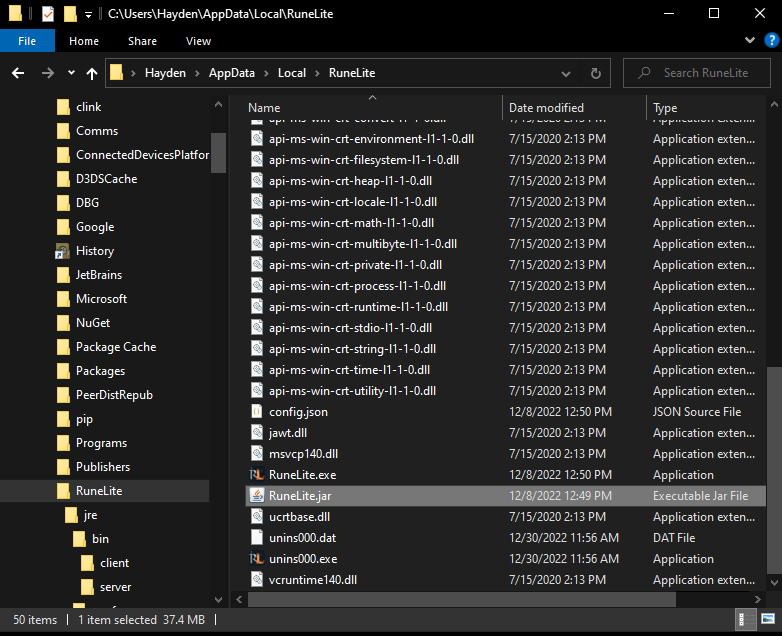Screen dimensions: 782x636
Task: Click the Search RuneLite input field
Action: [x=697, y=73]
